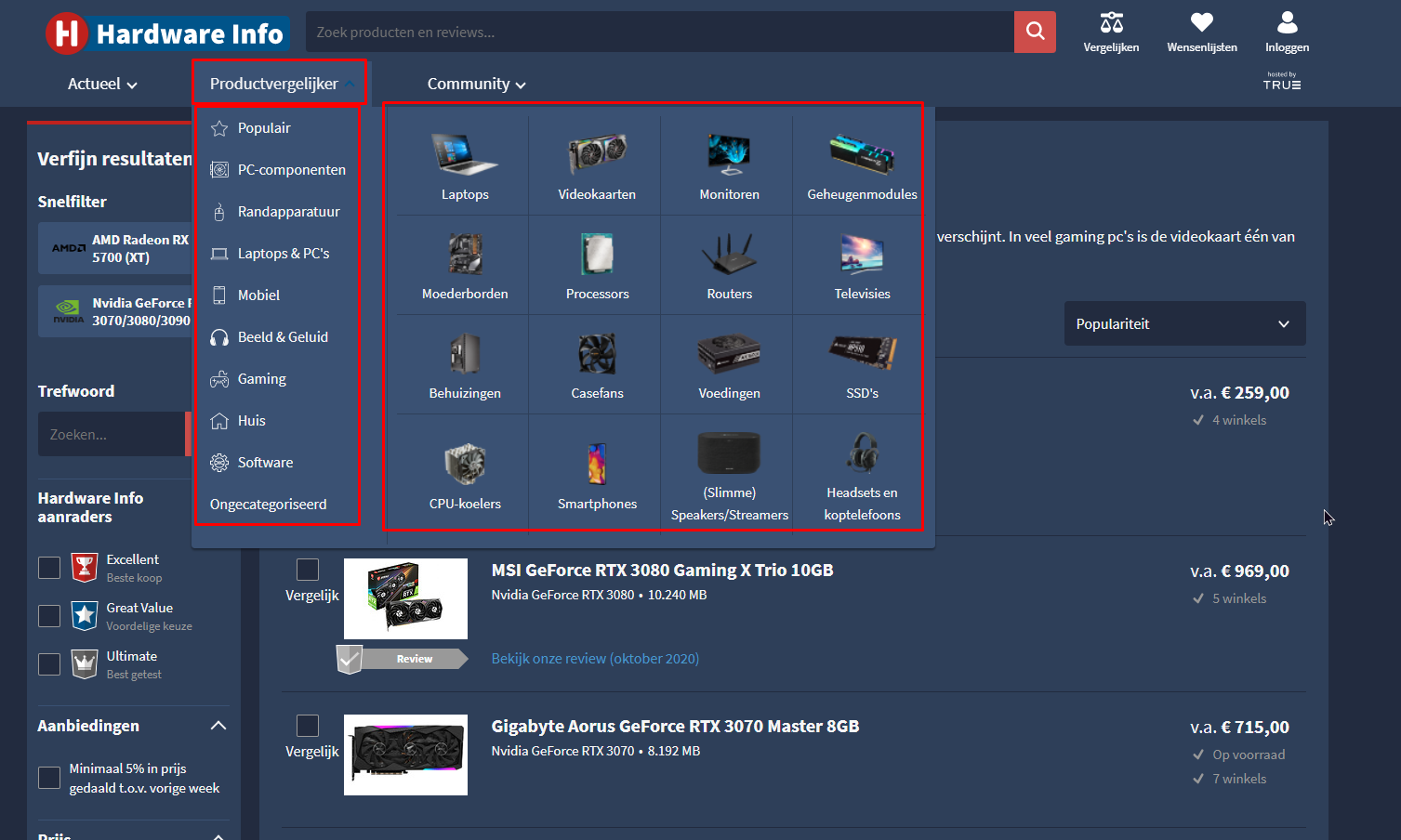1401x840 pixels.
Task: Open the Headsets en koptelefoons icon
Action: click(x=862, y=453)
